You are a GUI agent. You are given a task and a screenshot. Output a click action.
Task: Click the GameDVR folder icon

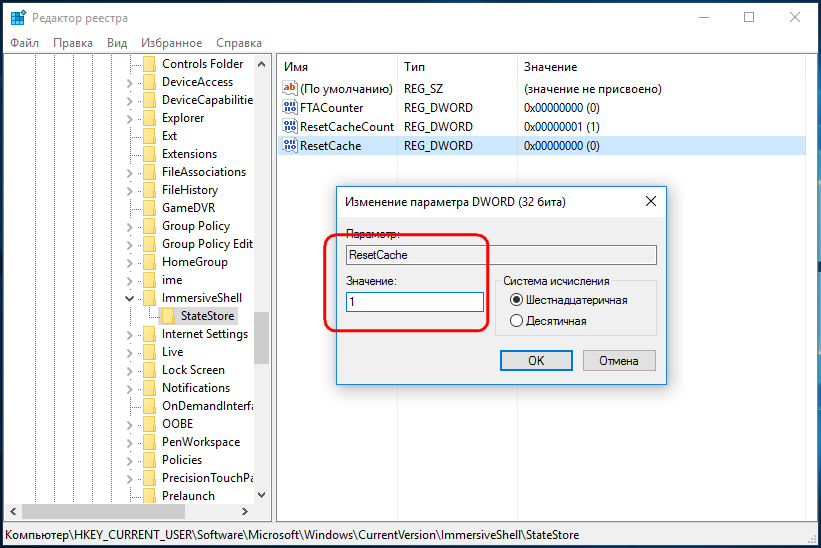149,208
